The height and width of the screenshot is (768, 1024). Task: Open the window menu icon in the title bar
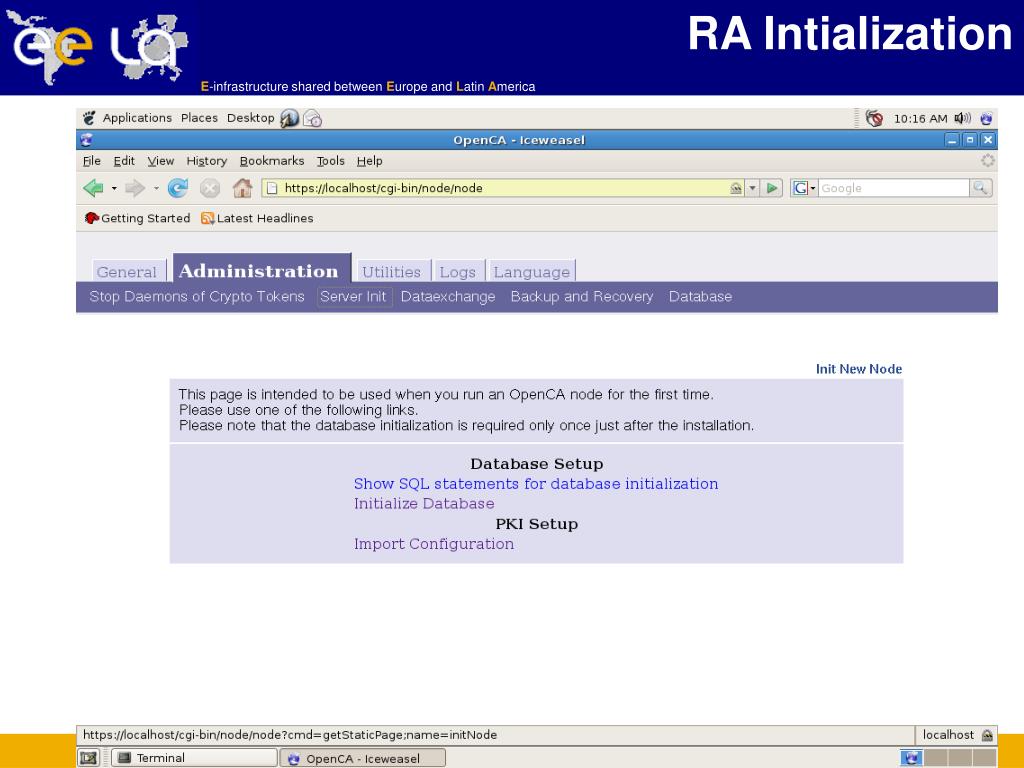[x=86, y=140]
